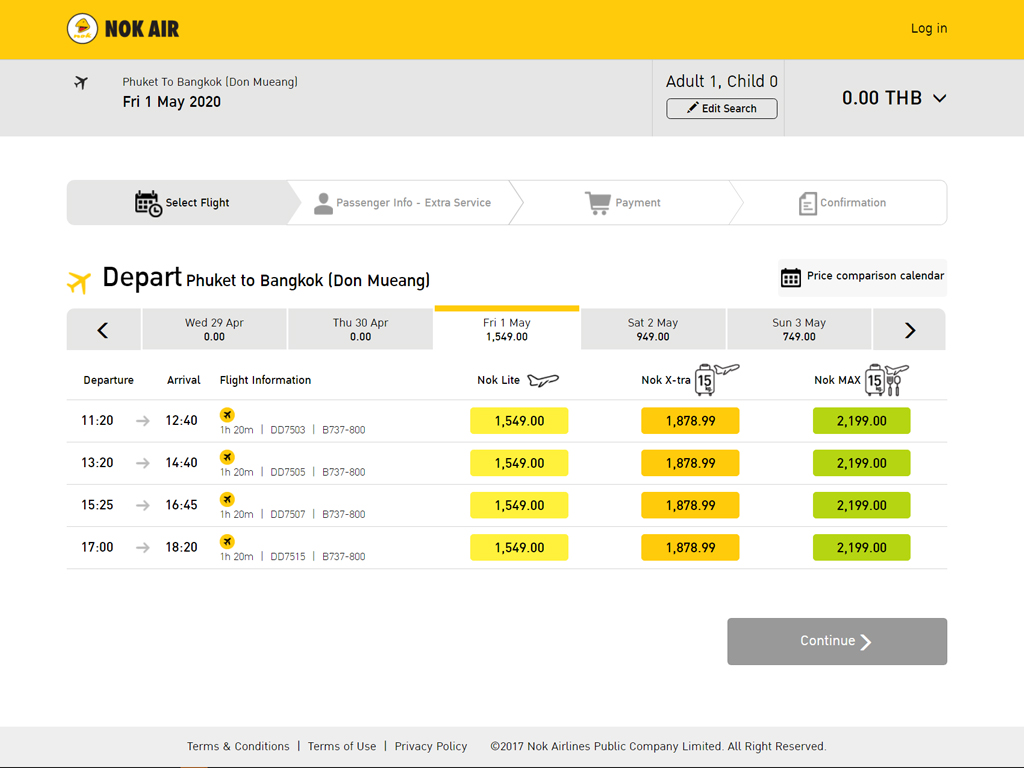
Task: Click the Passenger Info - Extra Service step label
Action: tap(413, 203)
